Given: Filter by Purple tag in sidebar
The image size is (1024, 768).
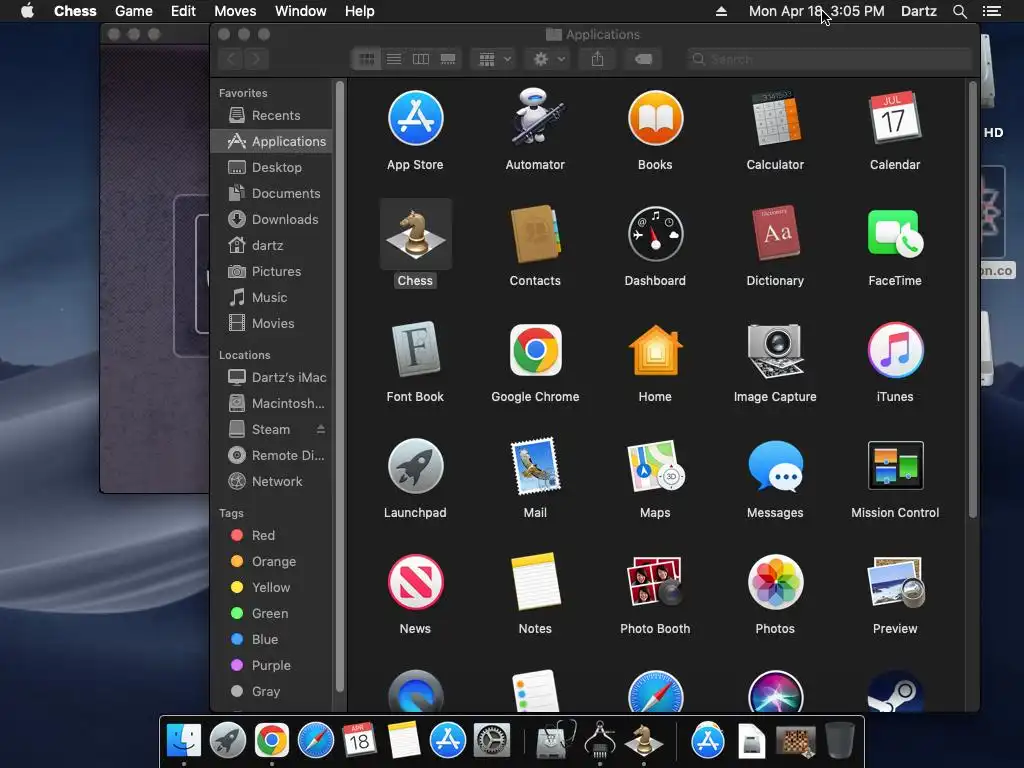Looking at the screenshot, I should click(272, 665).
